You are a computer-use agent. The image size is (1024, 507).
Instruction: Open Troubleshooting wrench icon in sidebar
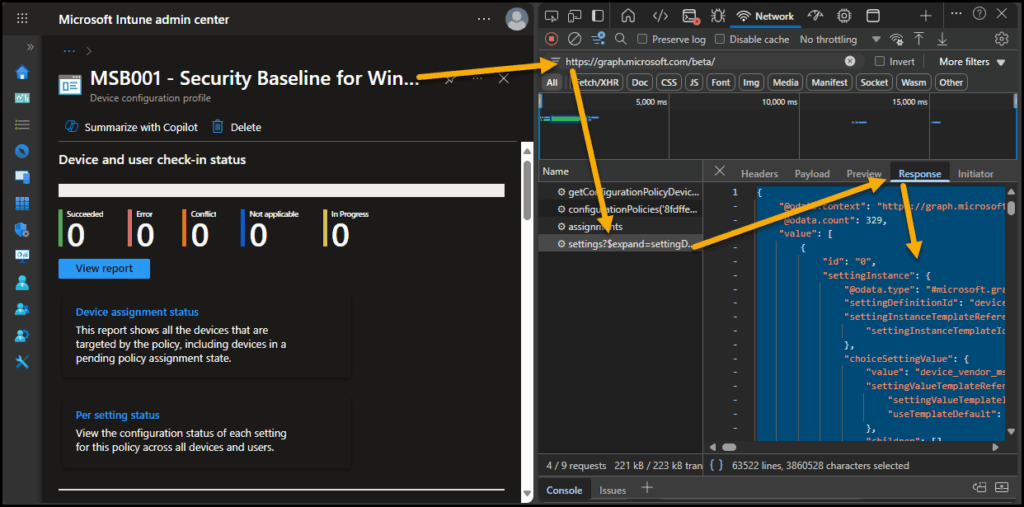22,361
